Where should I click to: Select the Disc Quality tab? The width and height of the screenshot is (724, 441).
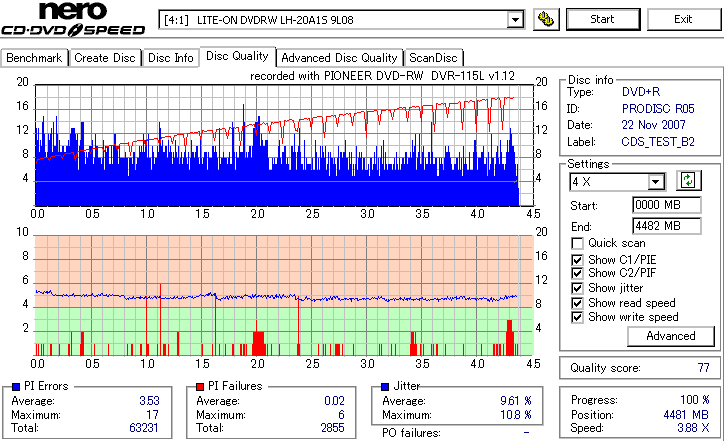(x=237, y=56)
